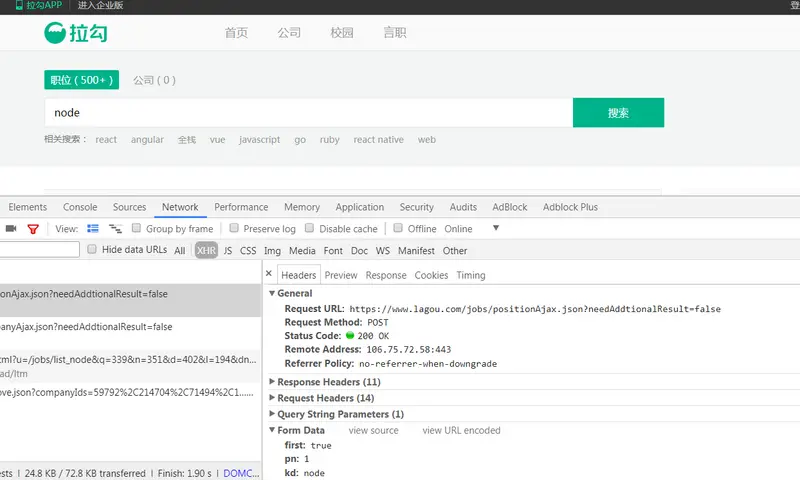Screen dimensions: 800x480
Task: Open the Elements panel tab
Action: (28, 207)
